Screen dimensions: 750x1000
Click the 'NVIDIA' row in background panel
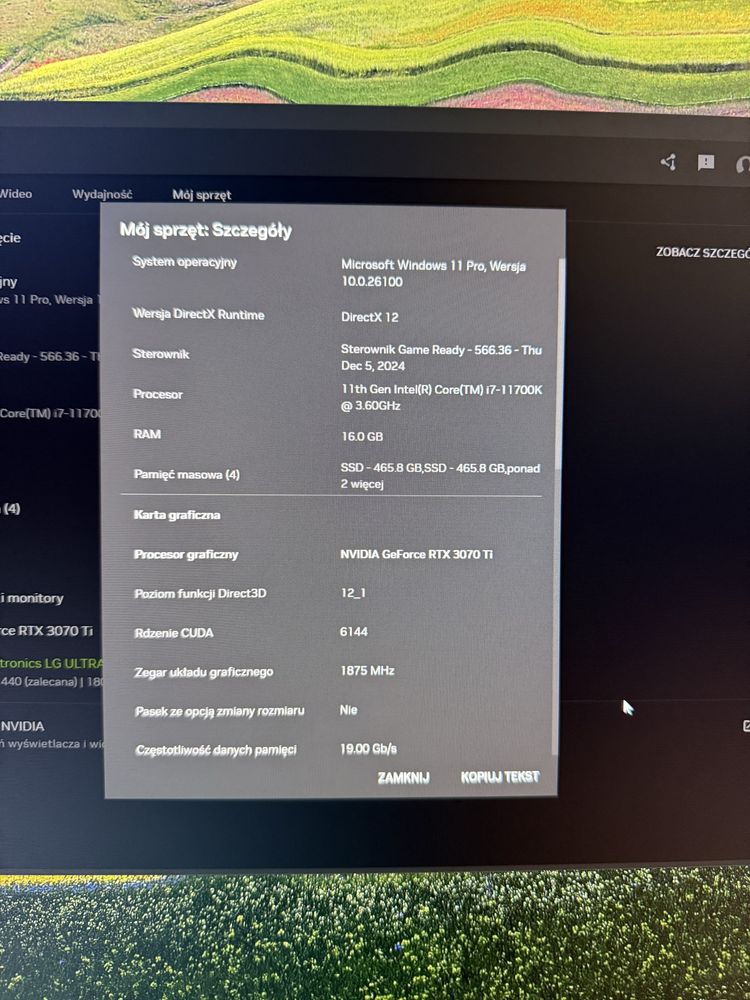22,726
